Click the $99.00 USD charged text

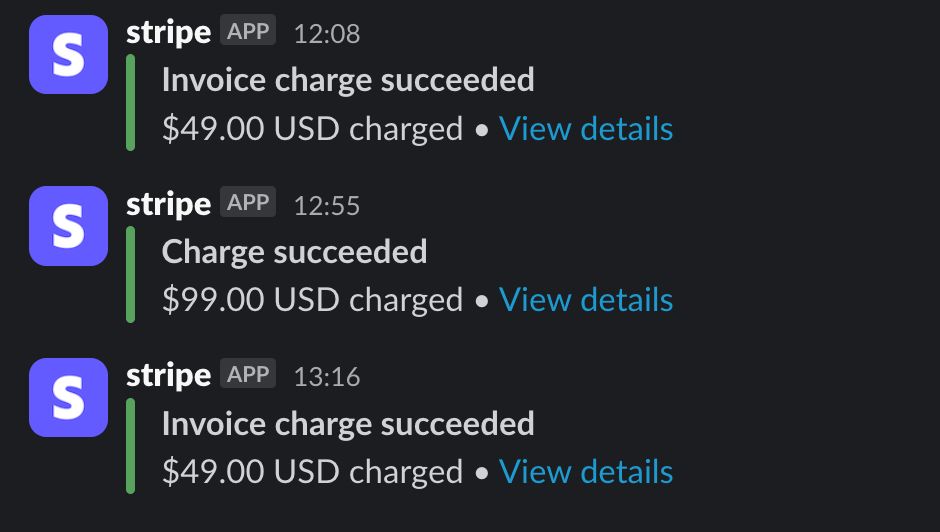(x=312, y=300)
